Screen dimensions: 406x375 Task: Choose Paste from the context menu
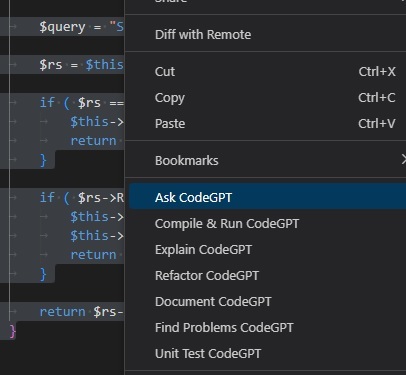pos(267,124)
